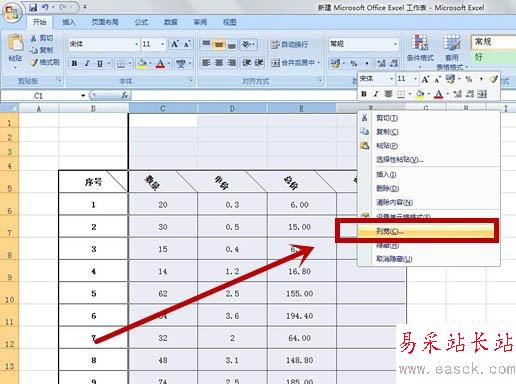
Task: Click the Office button orb
Action: (13, 13)
